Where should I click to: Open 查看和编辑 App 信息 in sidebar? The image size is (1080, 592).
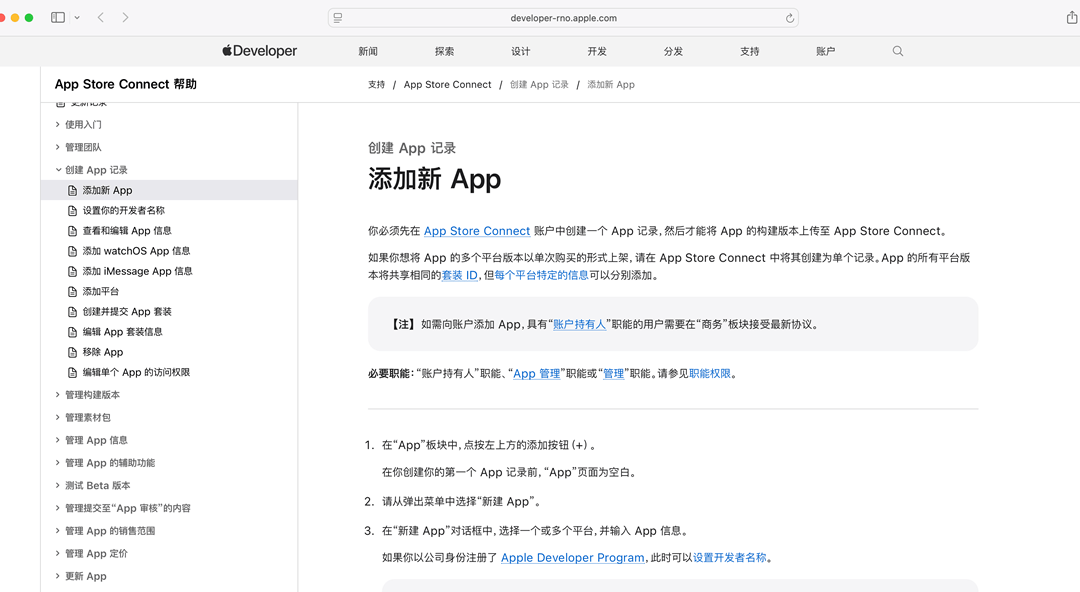pos(127,231)
